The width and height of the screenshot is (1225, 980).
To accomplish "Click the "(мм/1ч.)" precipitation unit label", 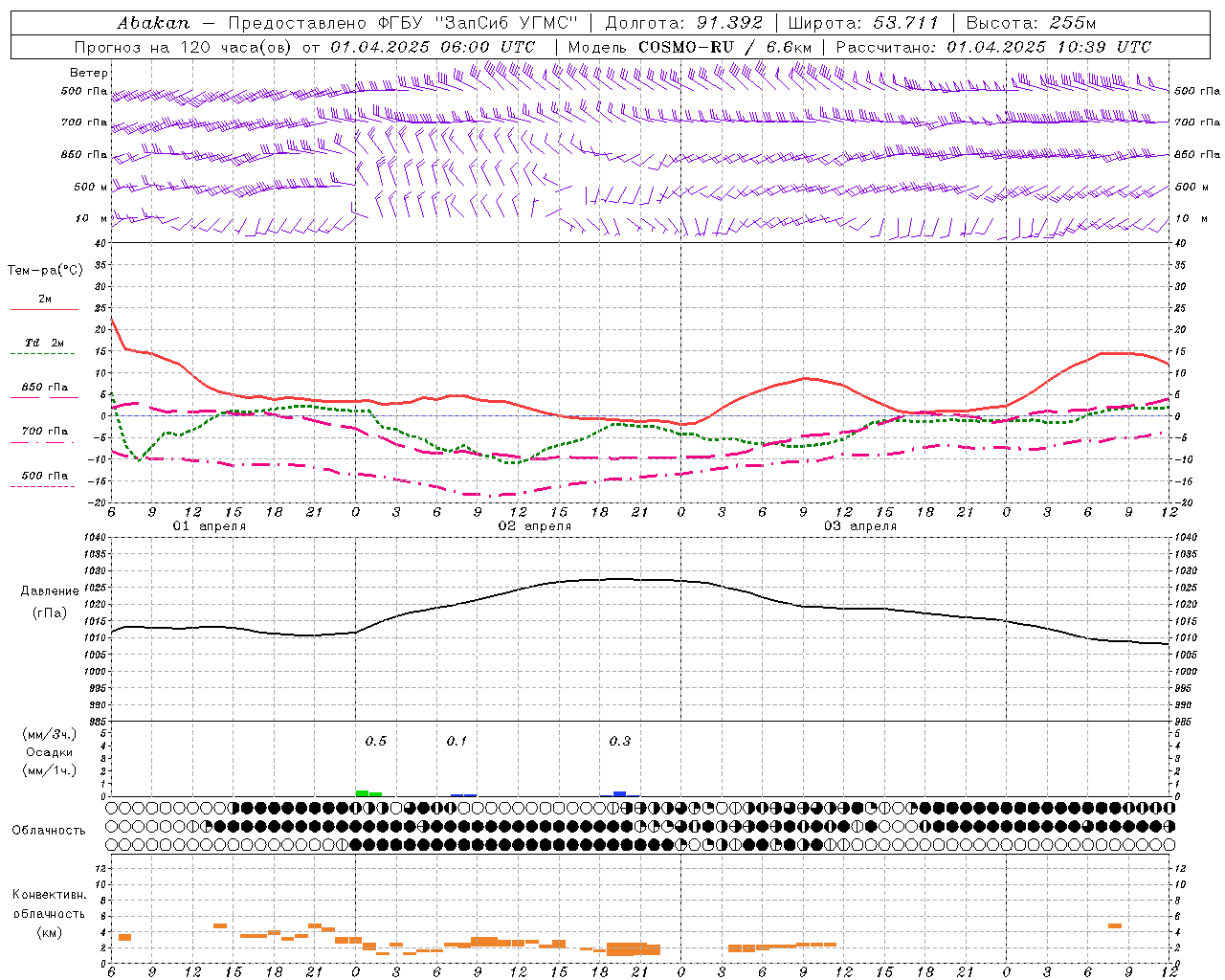I will pyautogui.click(x=49, y=770).
